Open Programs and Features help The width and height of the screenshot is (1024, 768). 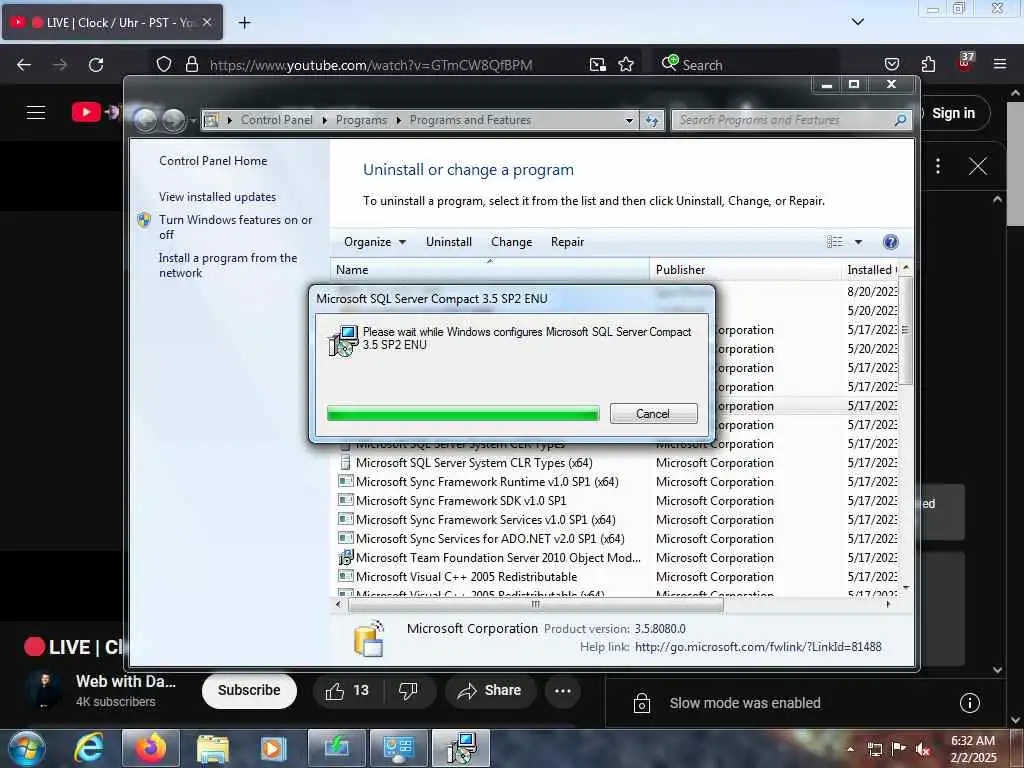click(890, 242)
